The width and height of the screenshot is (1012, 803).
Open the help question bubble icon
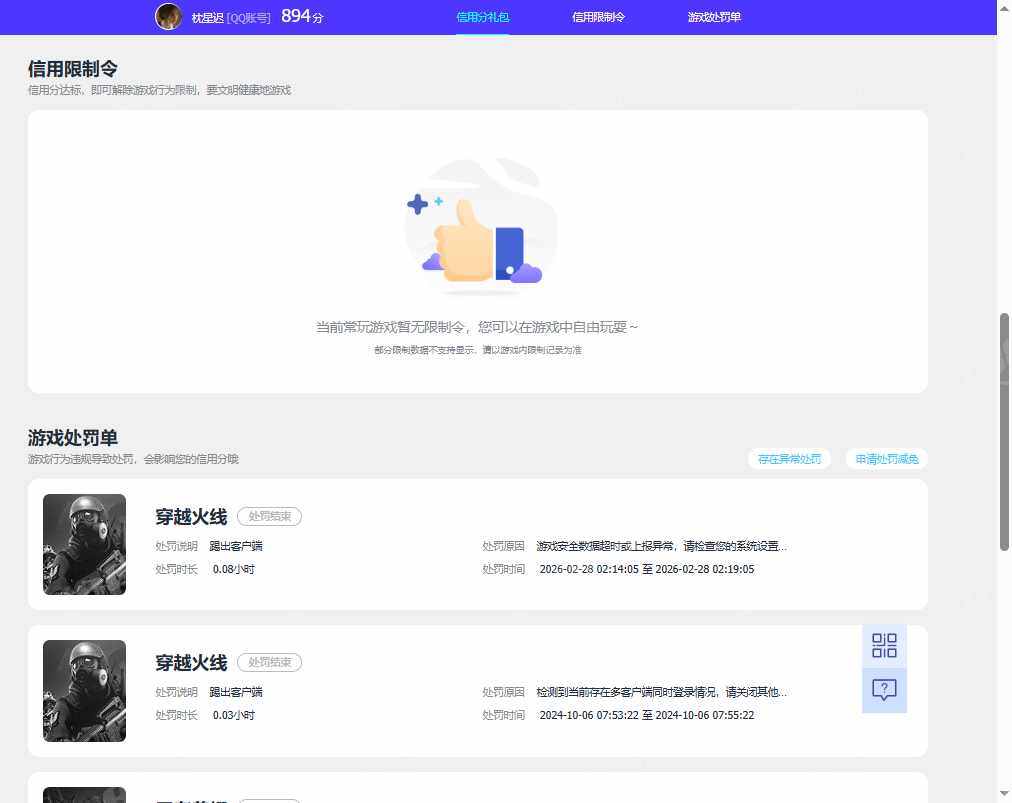[x=884, y=690]
